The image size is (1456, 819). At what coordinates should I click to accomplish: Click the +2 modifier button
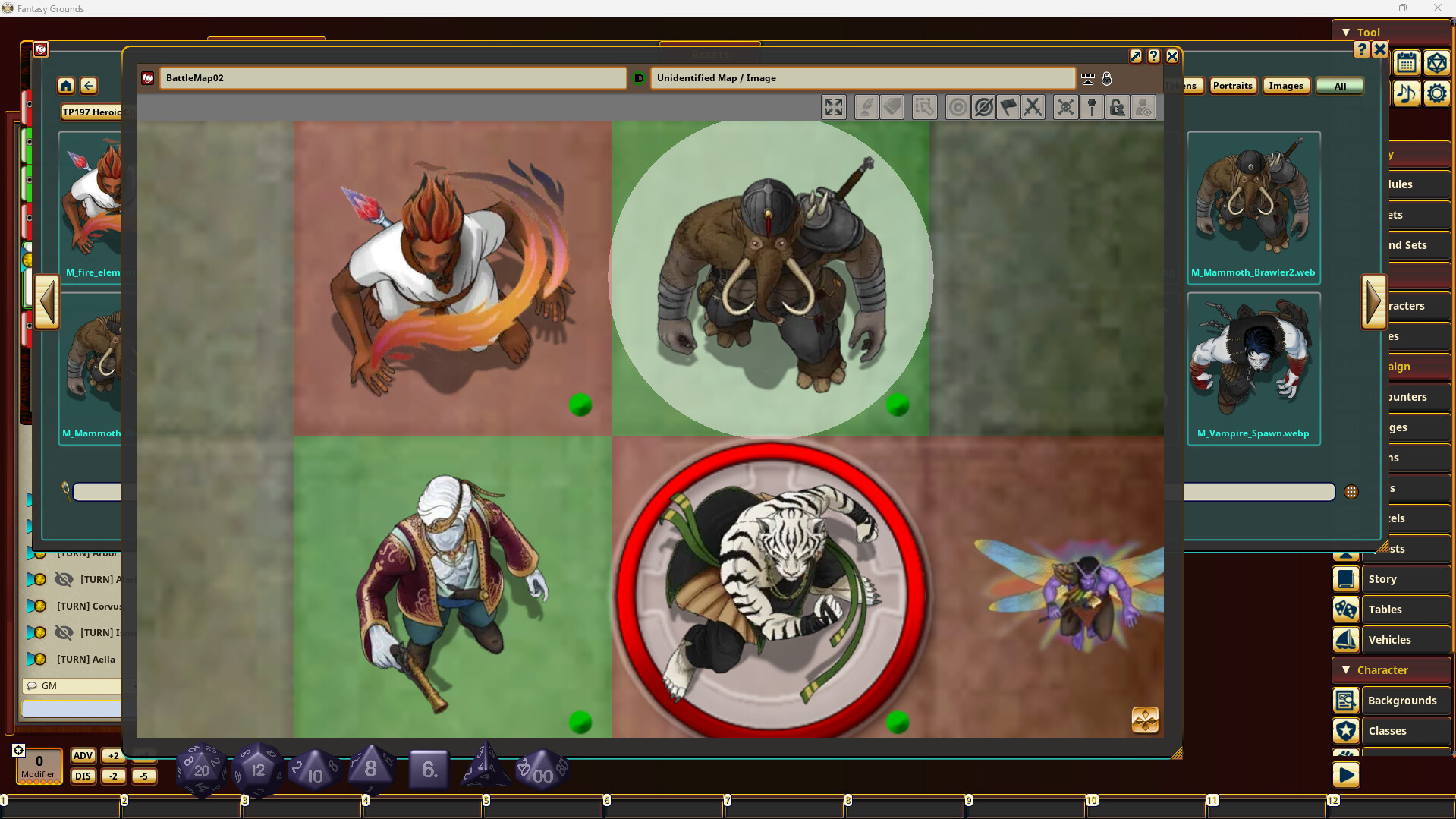coord(113,756)
